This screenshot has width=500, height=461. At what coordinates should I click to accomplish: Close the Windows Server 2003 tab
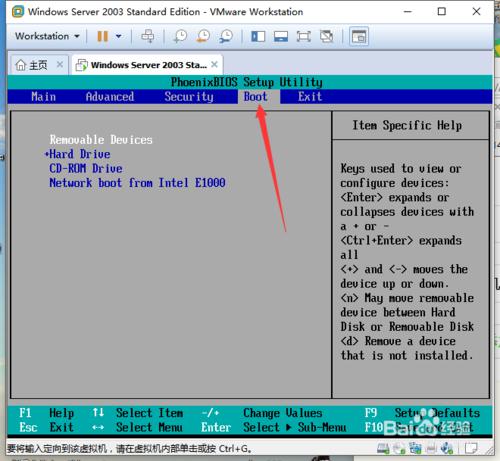214,64
